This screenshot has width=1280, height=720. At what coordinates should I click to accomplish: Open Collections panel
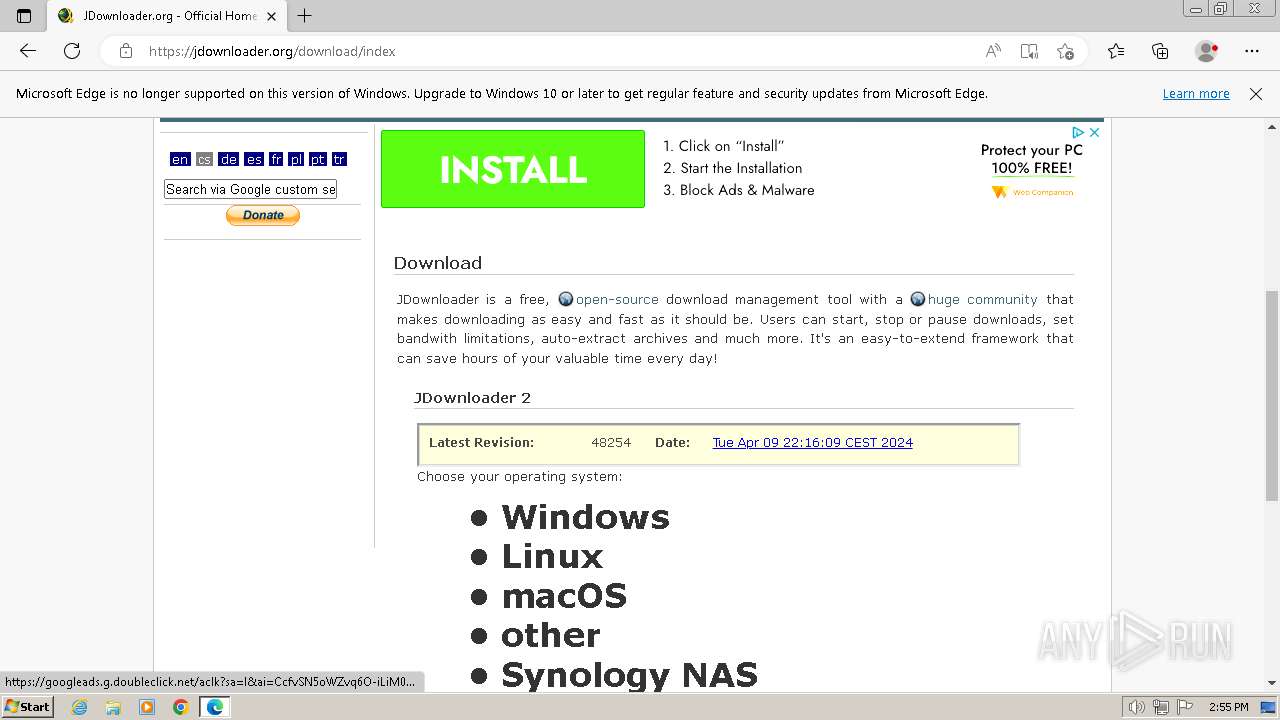point(1160,51)
